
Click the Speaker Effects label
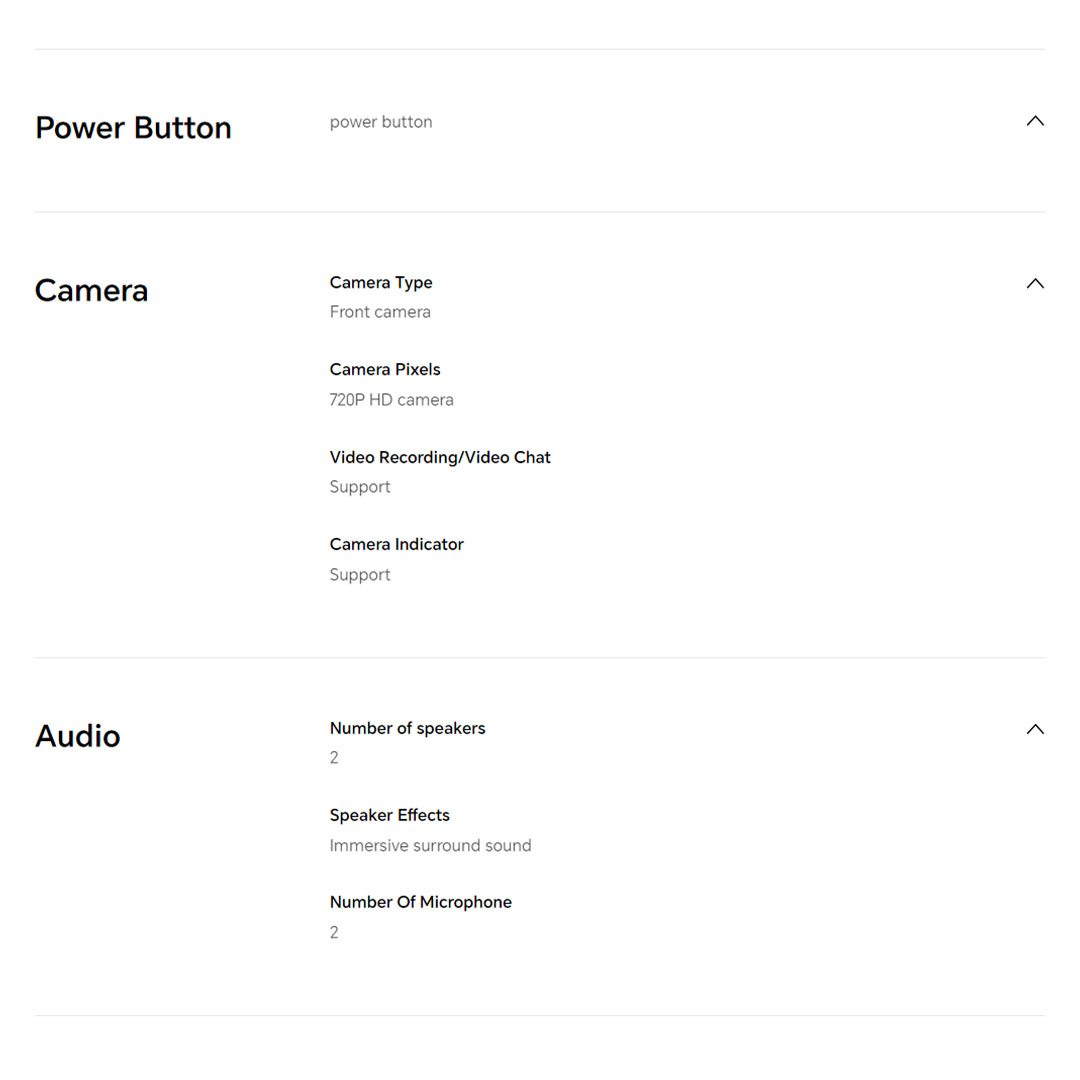coord(390,816)
